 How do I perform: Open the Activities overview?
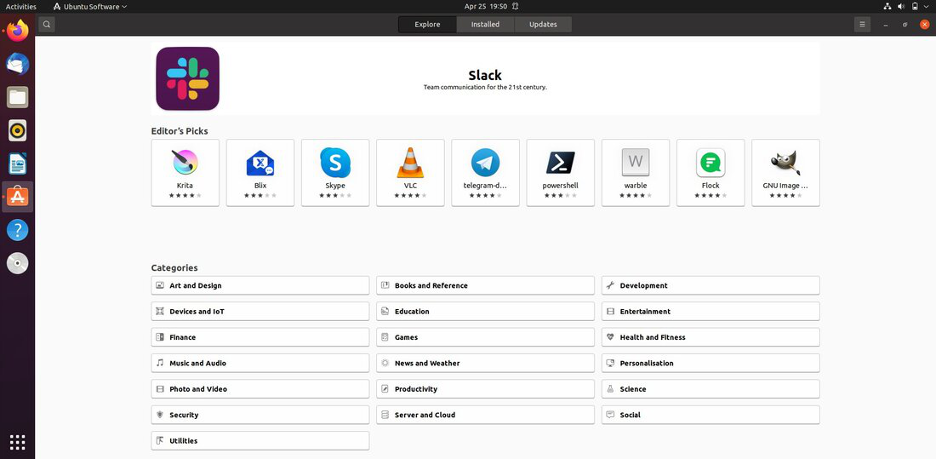(x=21, y=7)
